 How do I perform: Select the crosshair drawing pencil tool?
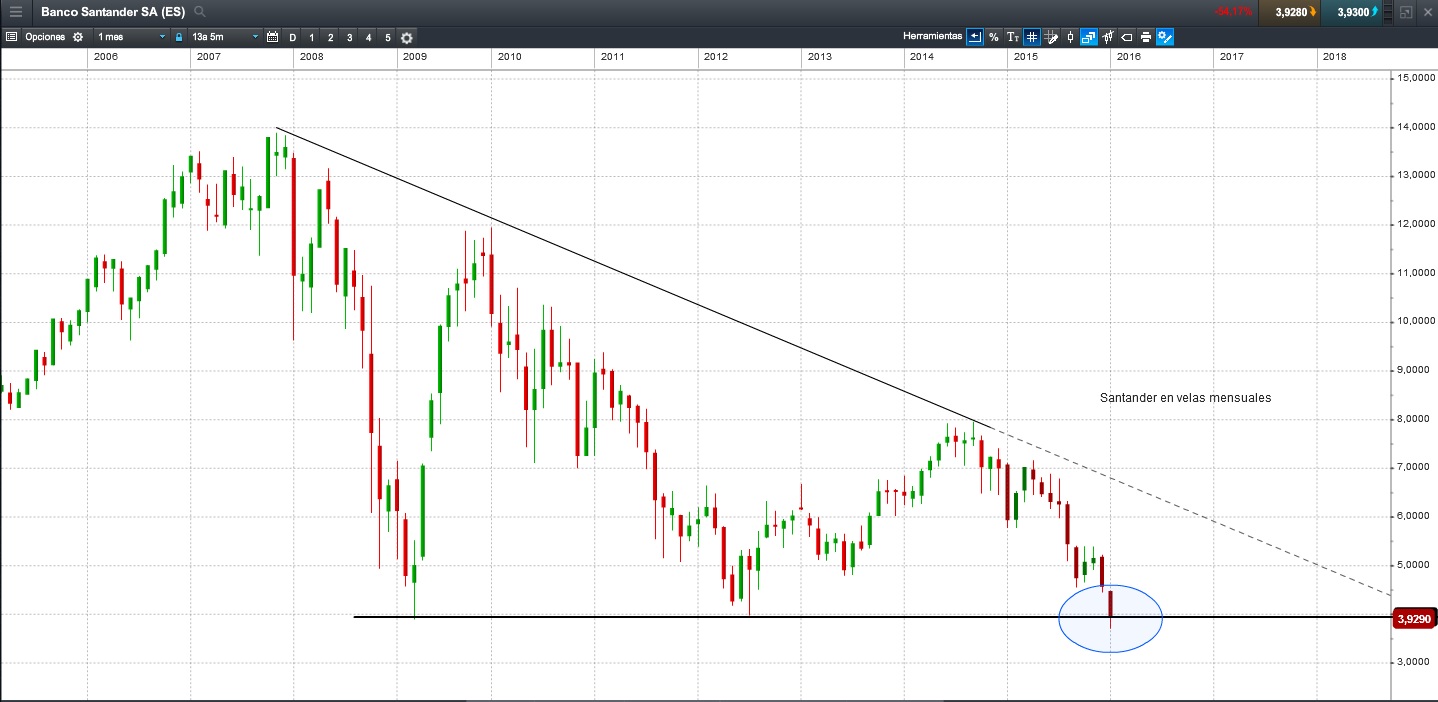[1051, 37]
